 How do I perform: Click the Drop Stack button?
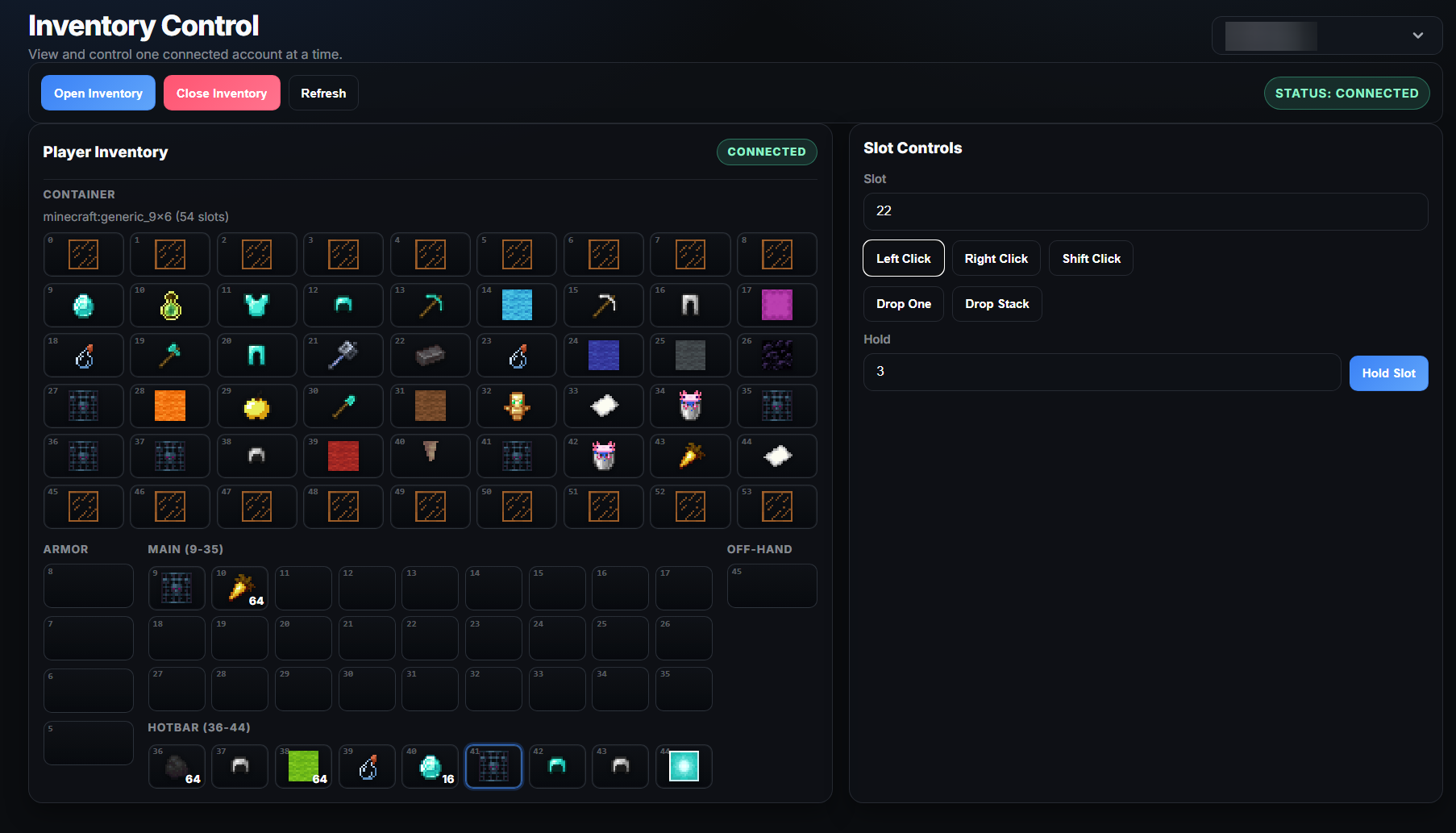pos(997,304)
